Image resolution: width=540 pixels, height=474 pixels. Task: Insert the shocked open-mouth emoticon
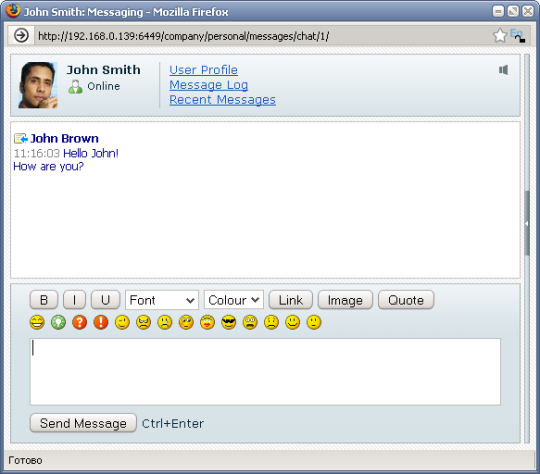pos(250,322)
